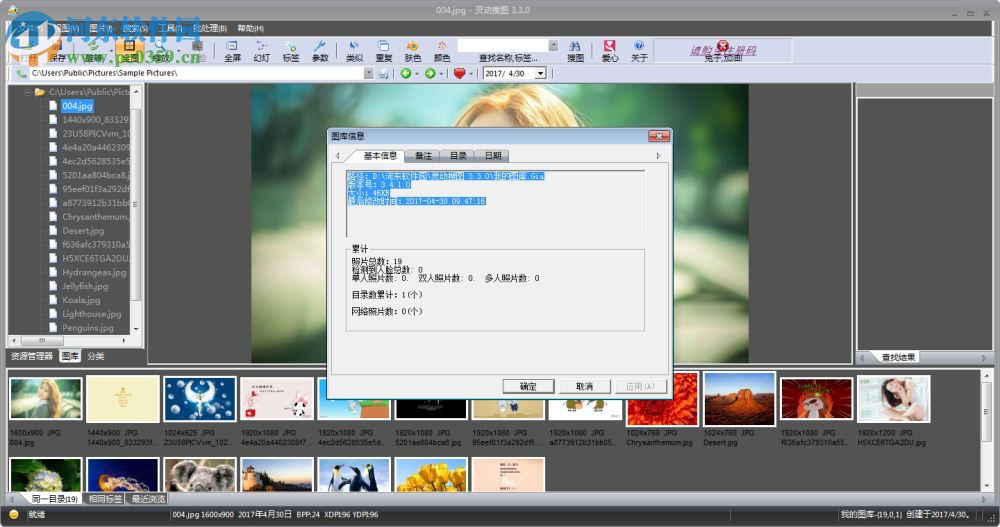Select Jellyfish.jpg in the tree
This screenshot has height=527, width=1000.
(x=85, y=286)
